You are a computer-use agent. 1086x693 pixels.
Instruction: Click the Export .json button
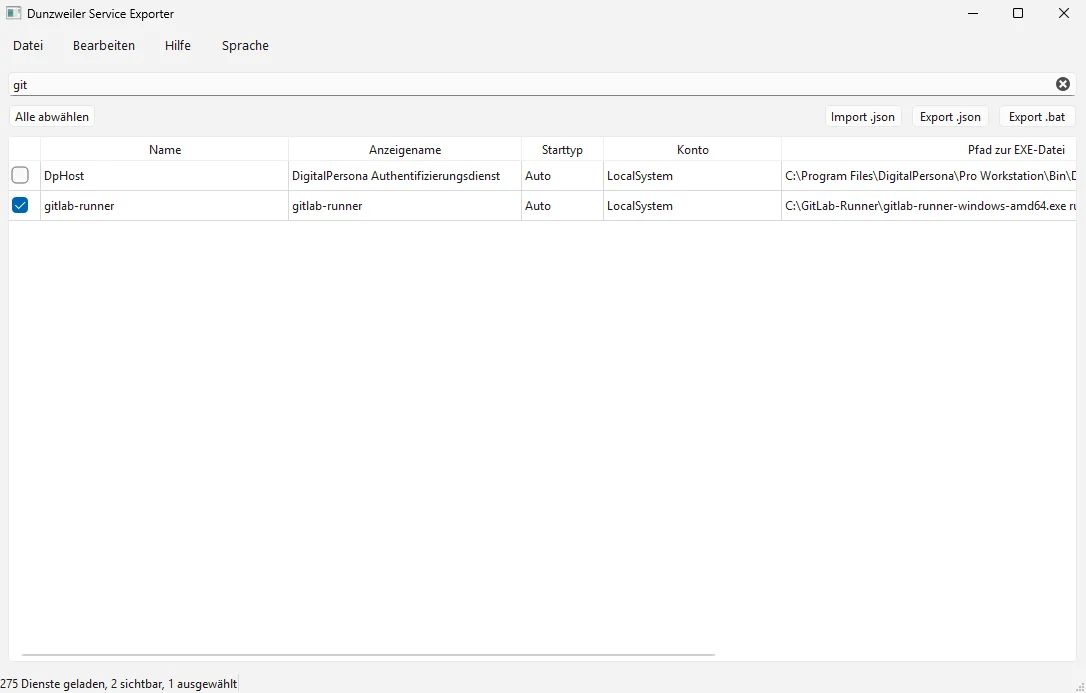pyautogui.click(x=950, y=117)
